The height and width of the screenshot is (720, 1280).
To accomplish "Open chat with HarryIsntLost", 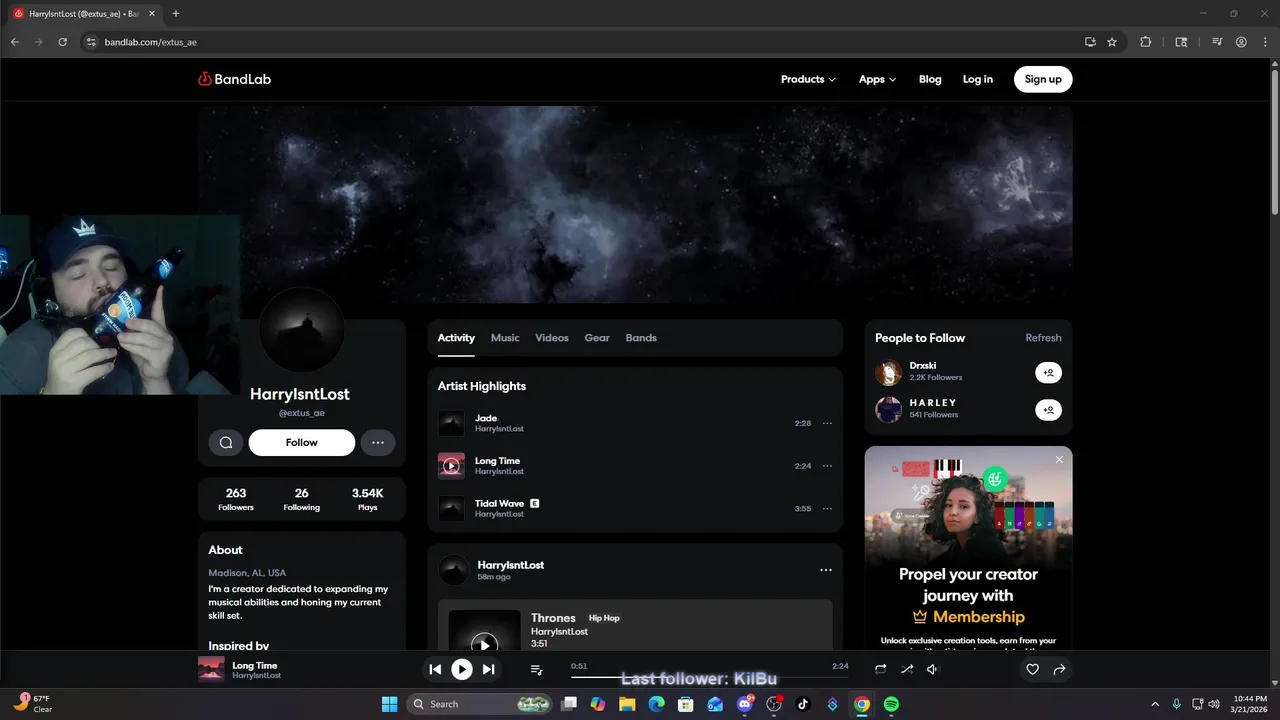I will 226,442.
